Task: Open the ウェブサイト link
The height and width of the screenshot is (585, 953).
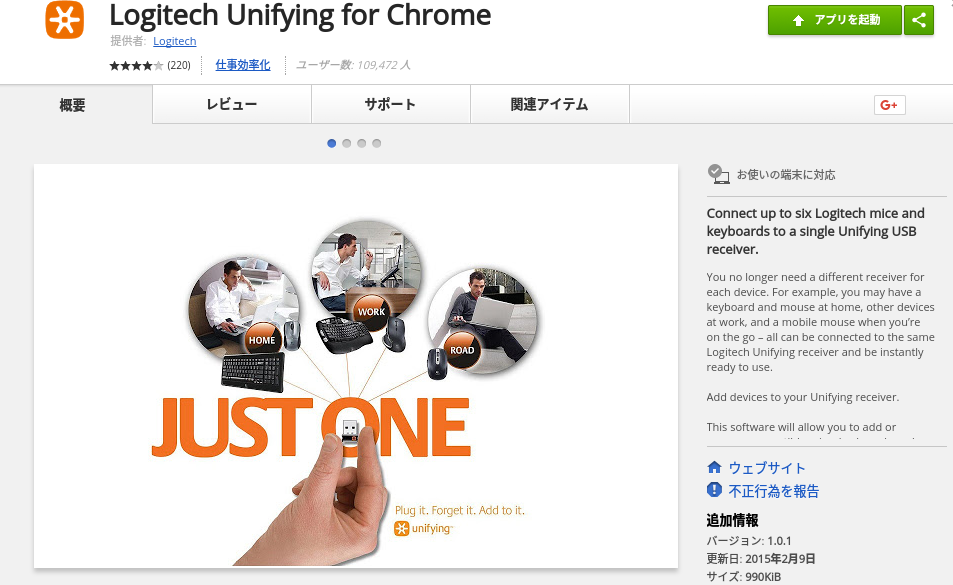Action: [767, 468]
